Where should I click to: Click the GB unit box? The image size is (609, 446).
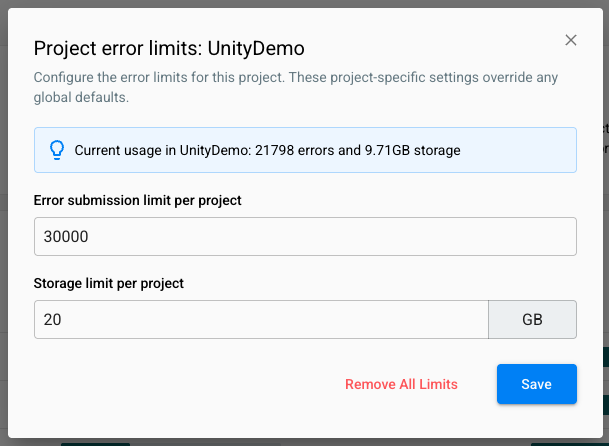point(532,320)
